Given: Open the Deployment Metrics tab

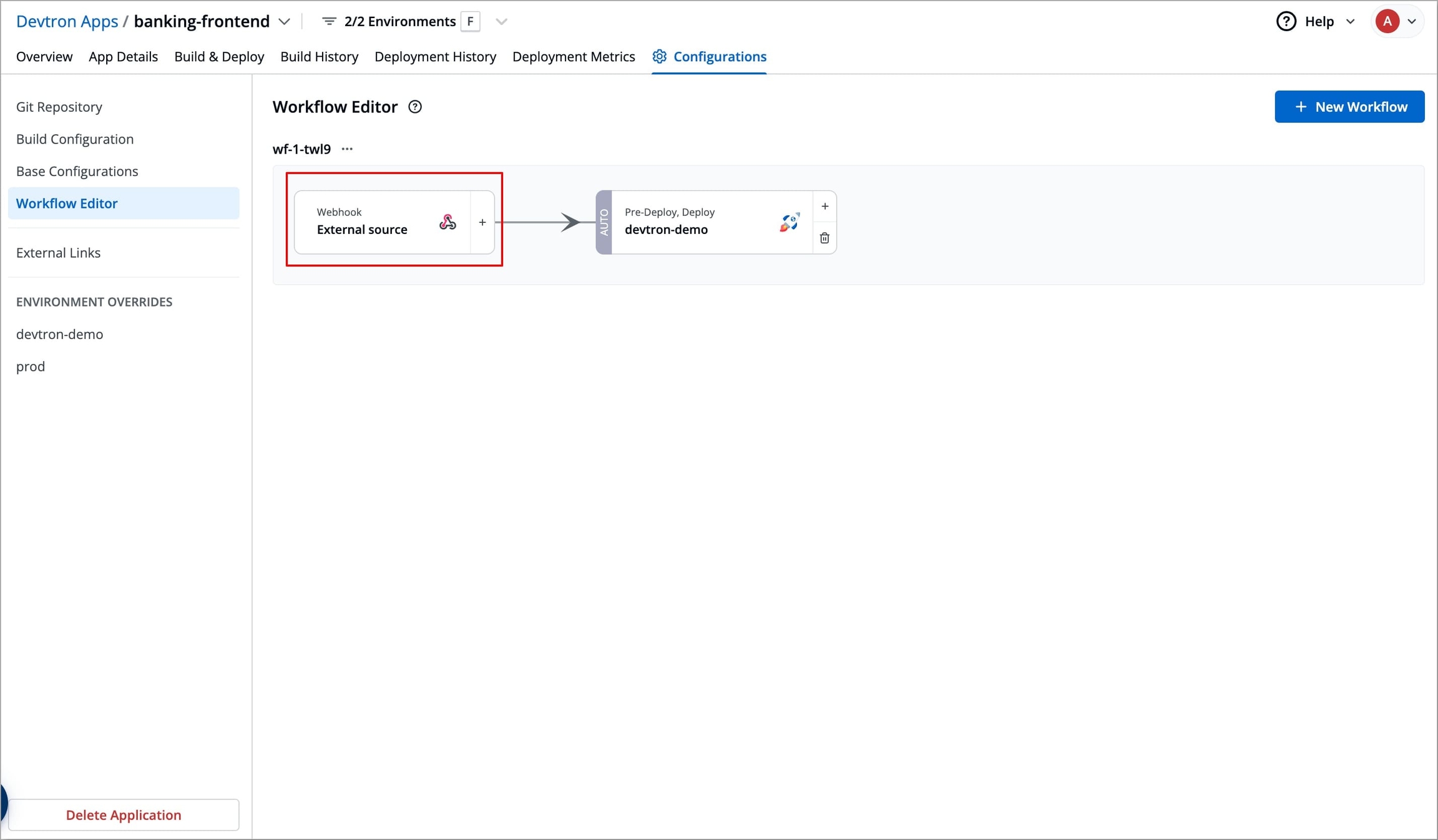Looking at the screenshot, I should (573, 57).
